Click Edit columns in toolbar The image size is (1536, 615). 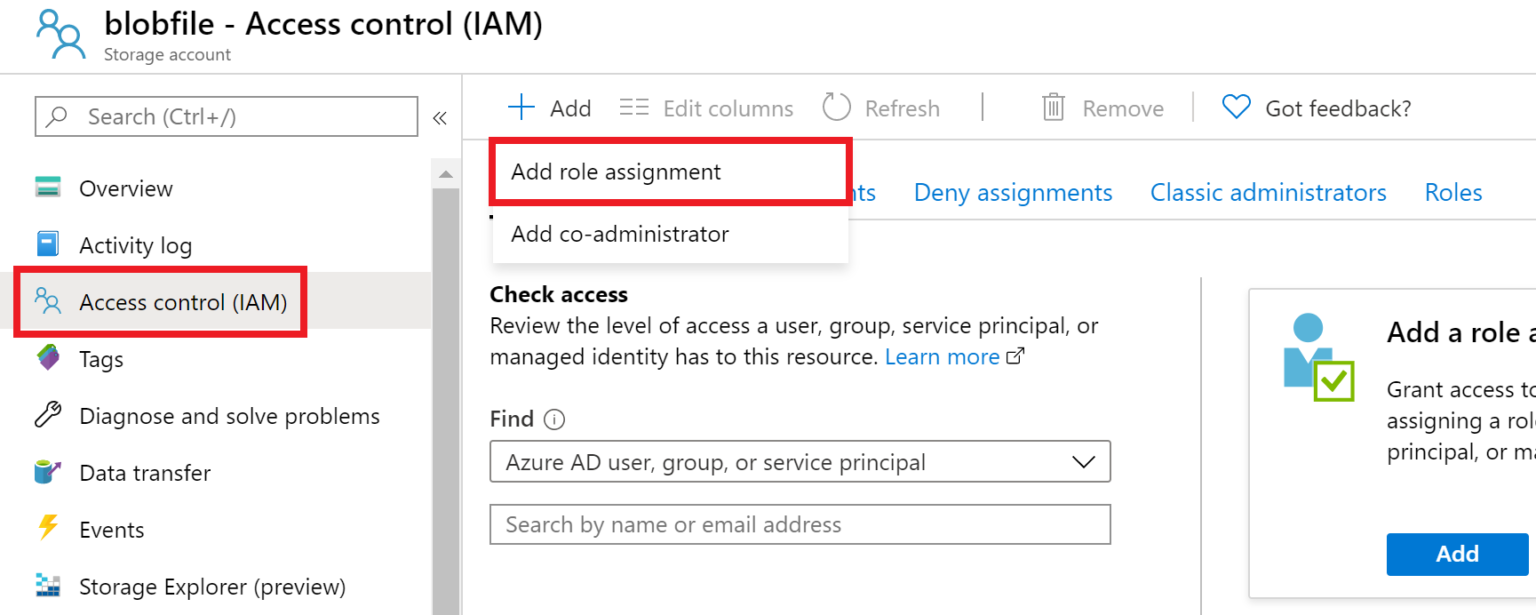point(707,107)
